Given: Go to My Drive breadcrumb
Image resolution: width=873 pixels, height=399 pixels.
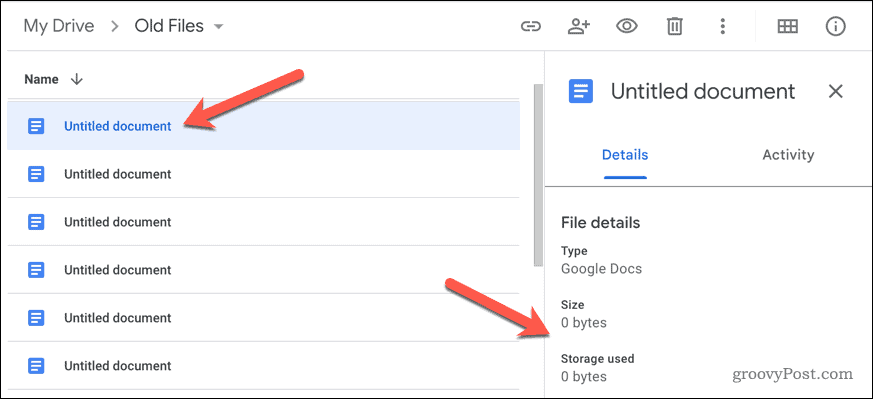Looking at the screenshot, I should (59, 26).
